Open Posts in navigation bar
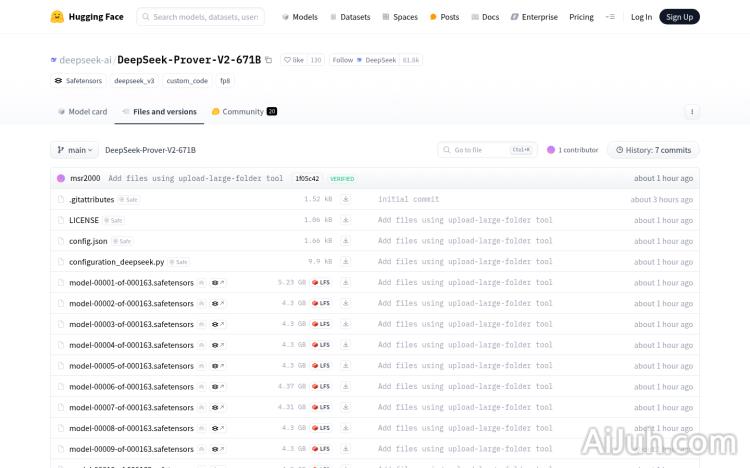The height and width of the screenshot is (468, 750). click(x=444, y=17)
